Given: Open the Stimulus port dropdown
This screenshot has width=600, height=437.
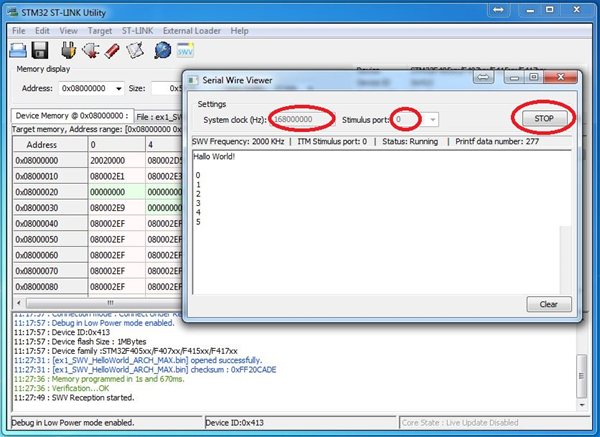Looking at the screenshot, I should pyautogui.click(x=433, y=120).
